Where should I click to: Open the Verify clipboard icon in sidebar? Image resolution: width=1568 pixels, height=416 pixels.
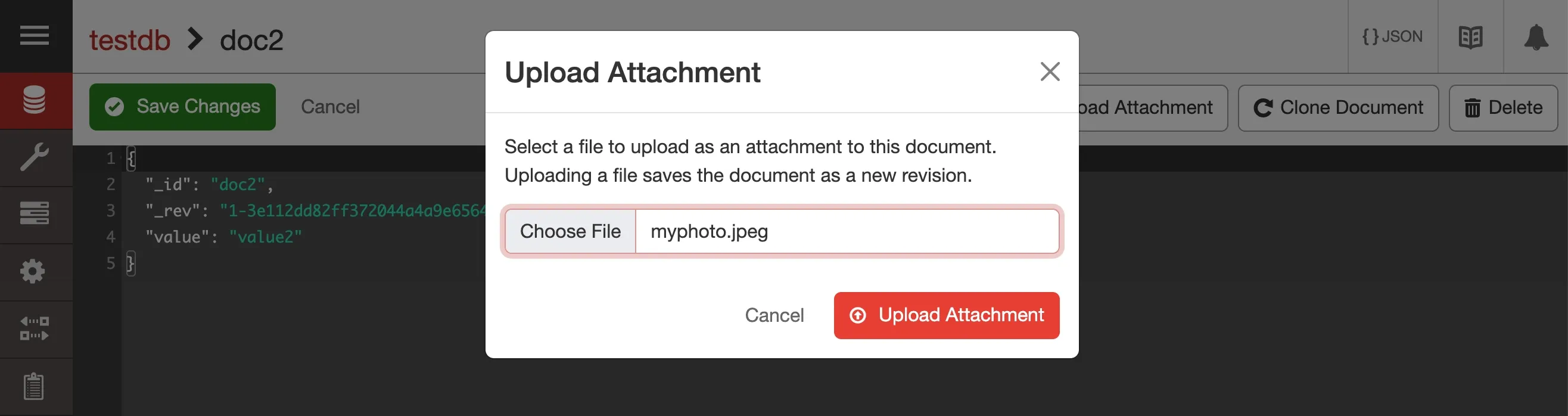coord(35,386)
